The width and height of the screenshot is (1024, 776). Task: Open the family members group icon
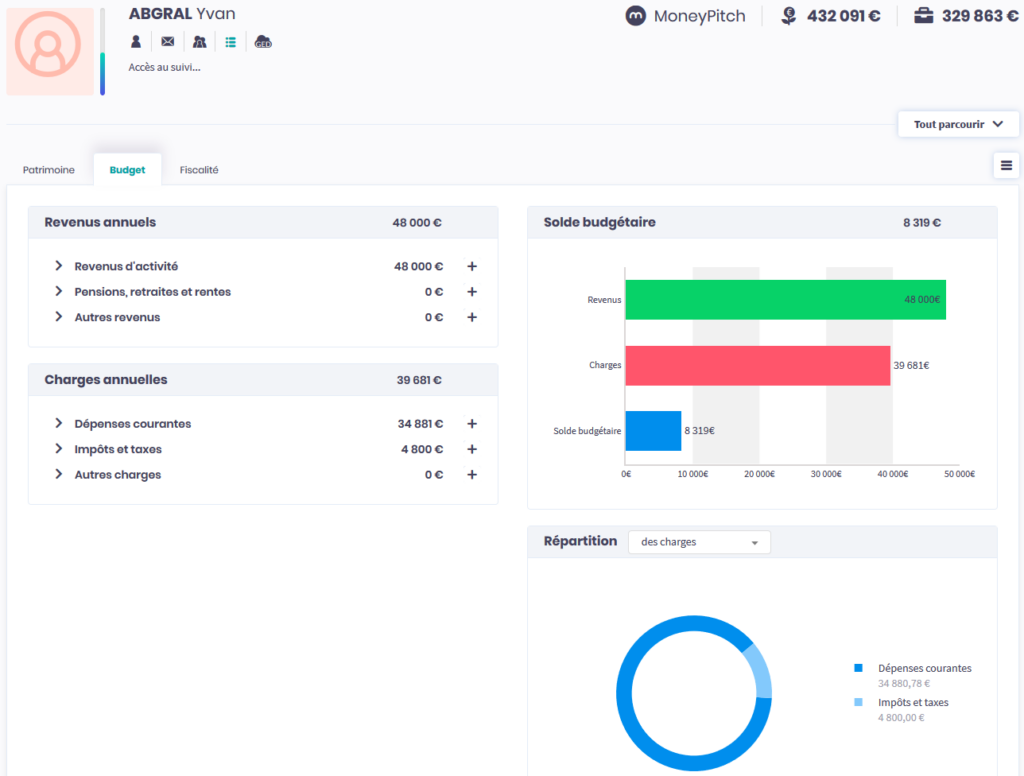(199, 42)
